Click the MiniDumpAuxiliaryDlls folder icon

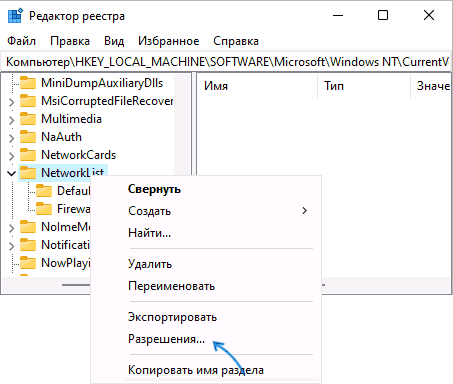click(x=28, y=83)
